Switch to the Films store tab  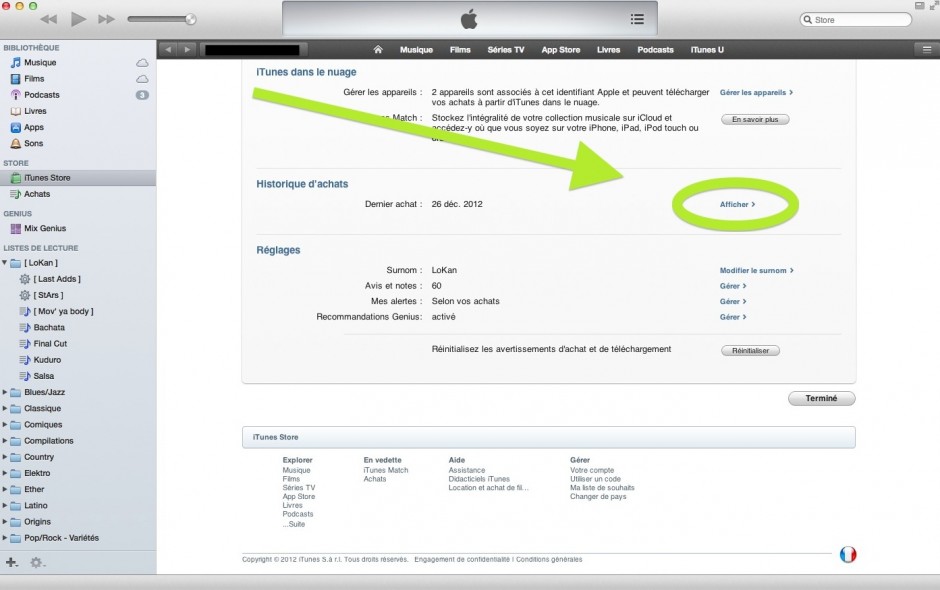click(x=460, y=50)
